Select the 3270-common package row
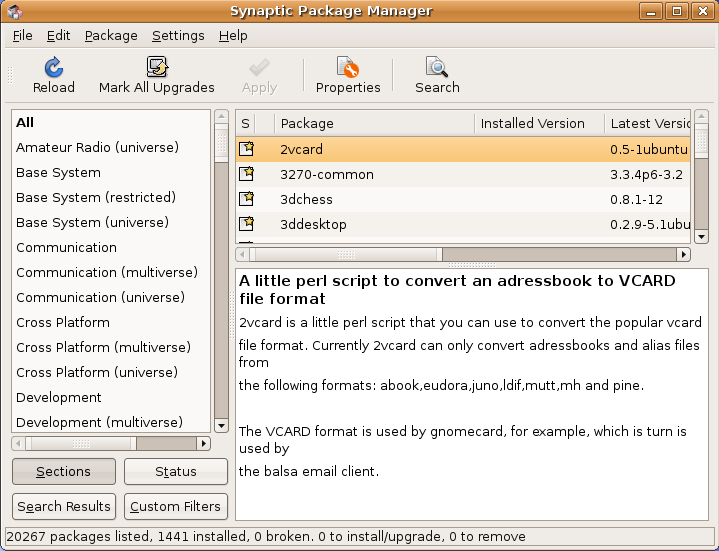Screen dimensions: 719x551 pos(463,174)
